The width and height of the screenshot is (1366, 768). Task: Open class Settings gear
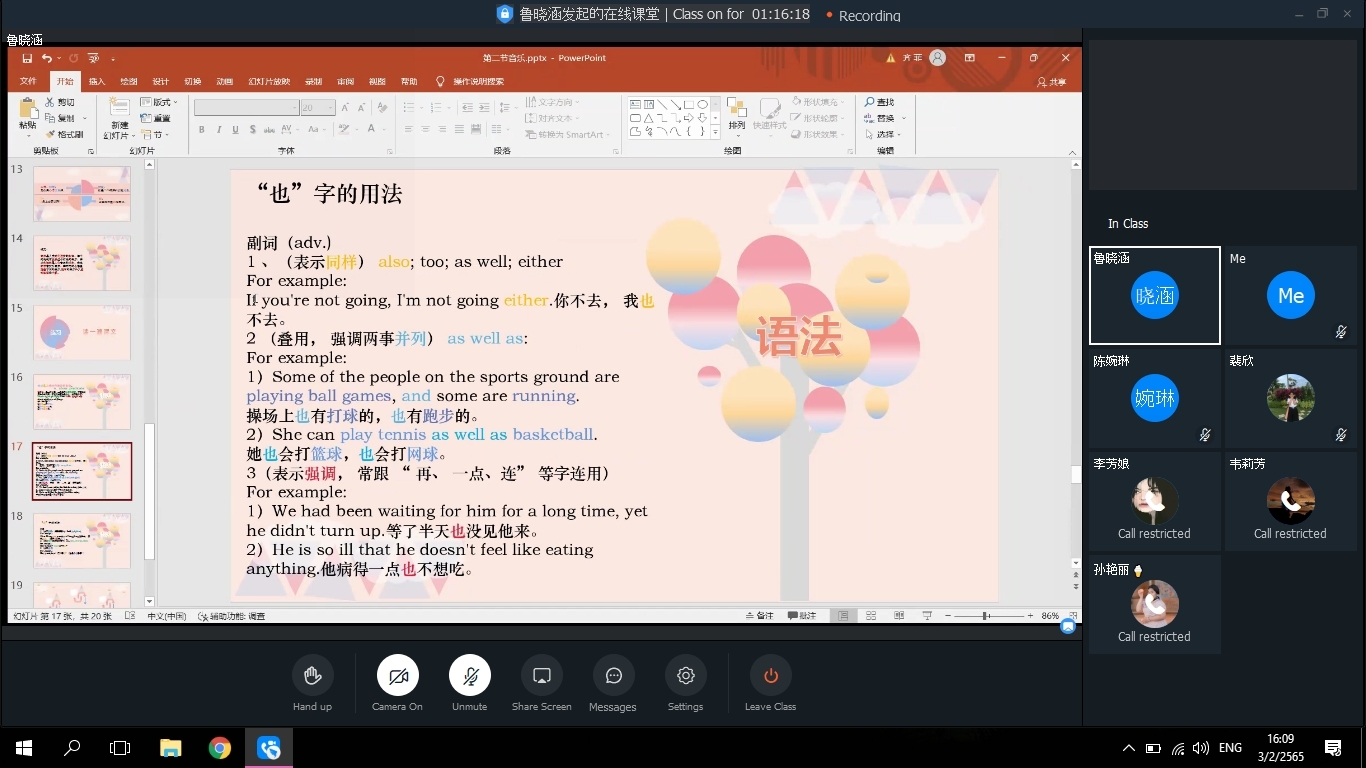(685, 676)
